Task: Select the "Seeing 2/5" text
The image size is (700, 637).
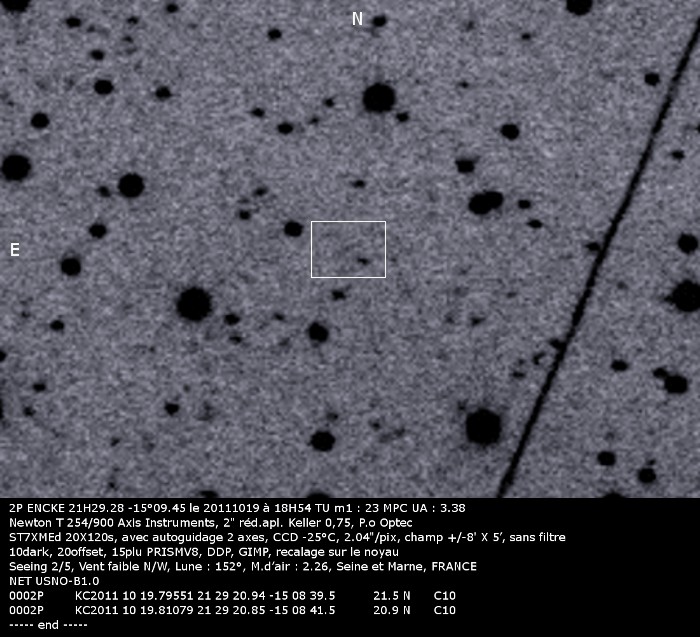Action: pyautogui.click(x=38, y=566)
